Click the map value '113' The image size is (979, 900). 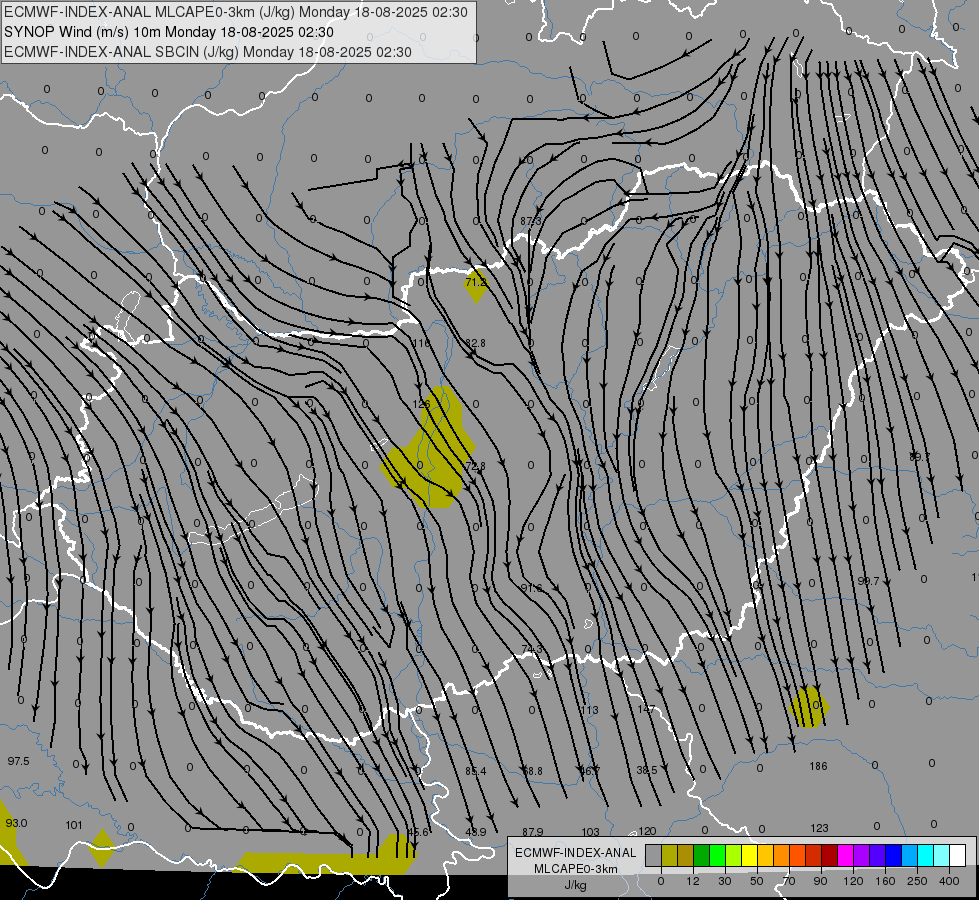[x=589, y=710]
